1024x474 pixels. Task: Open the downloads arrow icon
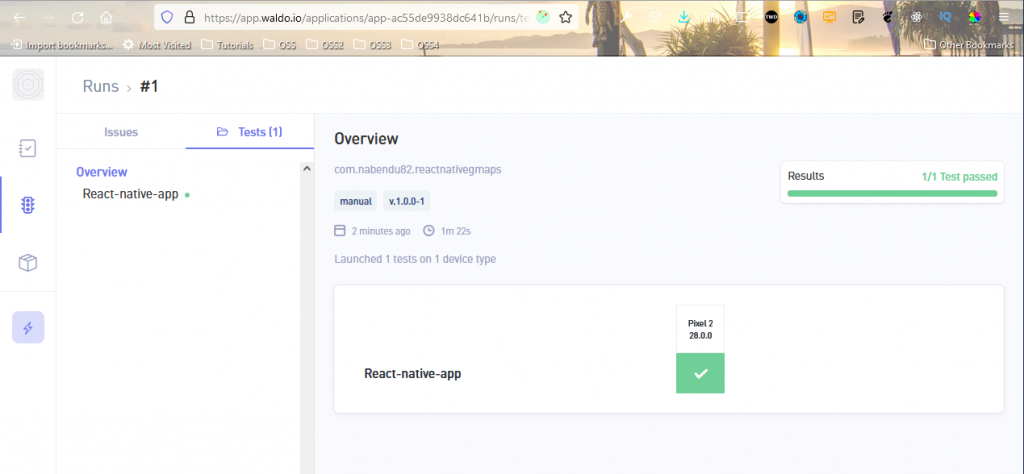coord(684,18)
